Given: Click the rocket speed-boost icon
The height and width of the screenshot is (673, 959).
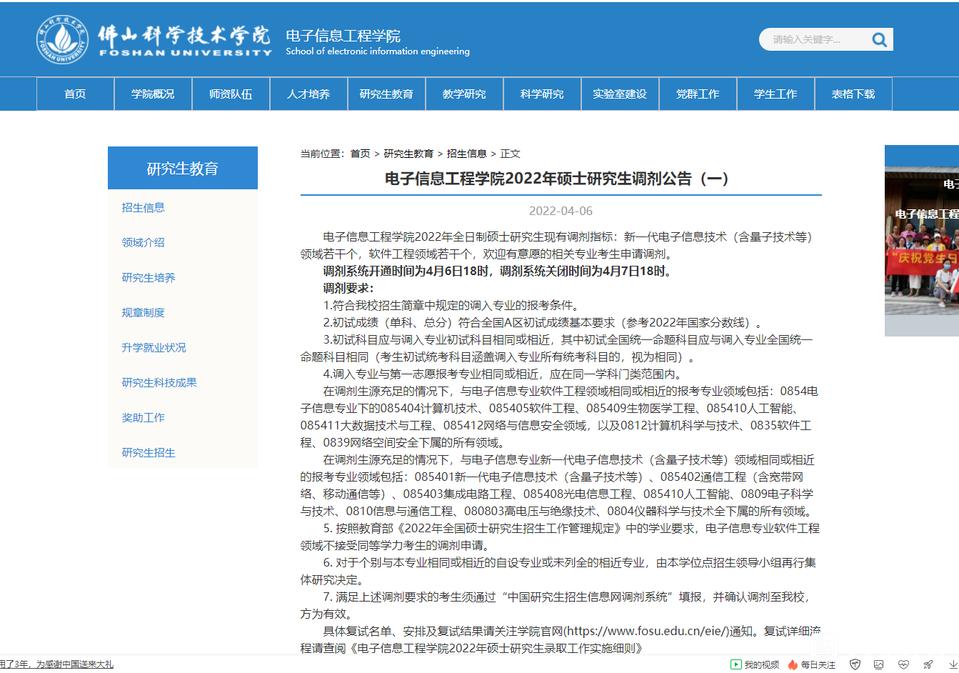Looking at the screenshot, I should coord(928,664).
